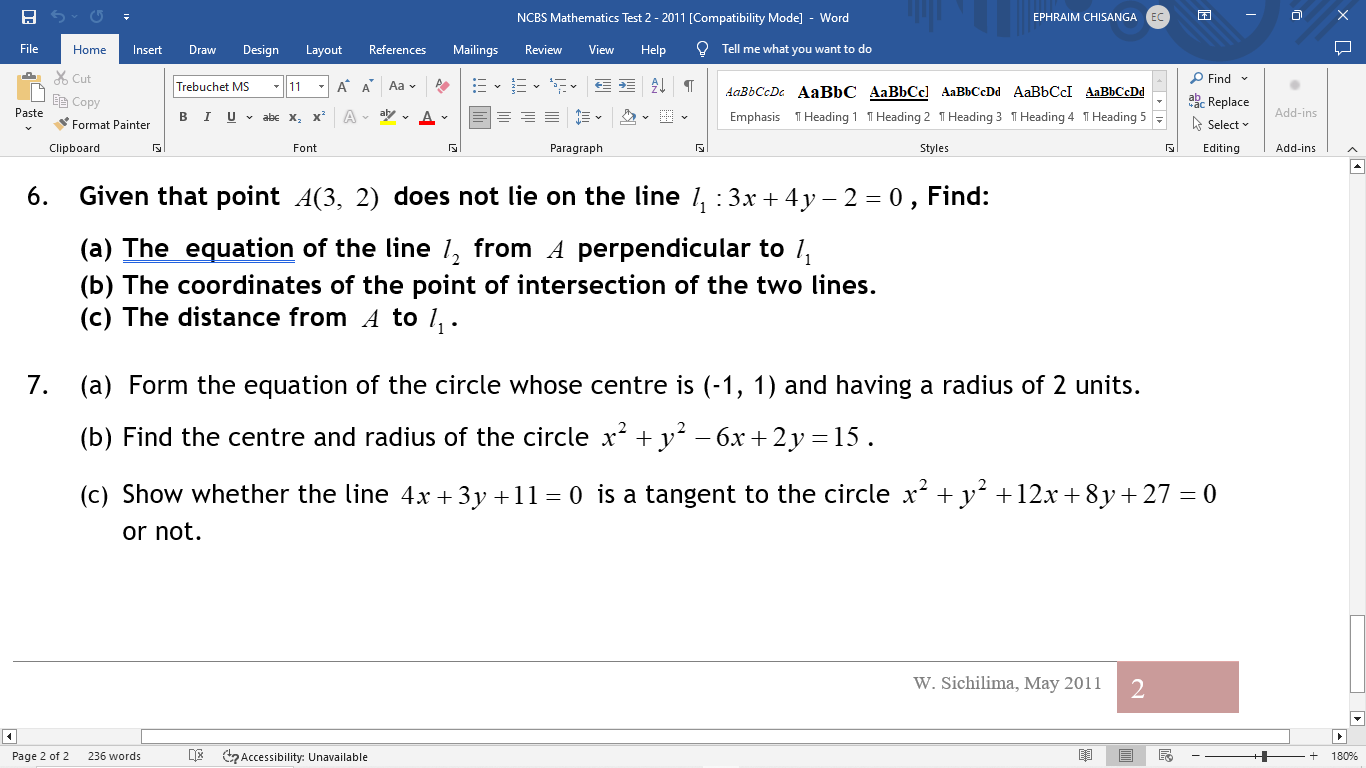1366x768 pixels.
Task: Toggle italic formatting
Action: (x=207, y=117)
